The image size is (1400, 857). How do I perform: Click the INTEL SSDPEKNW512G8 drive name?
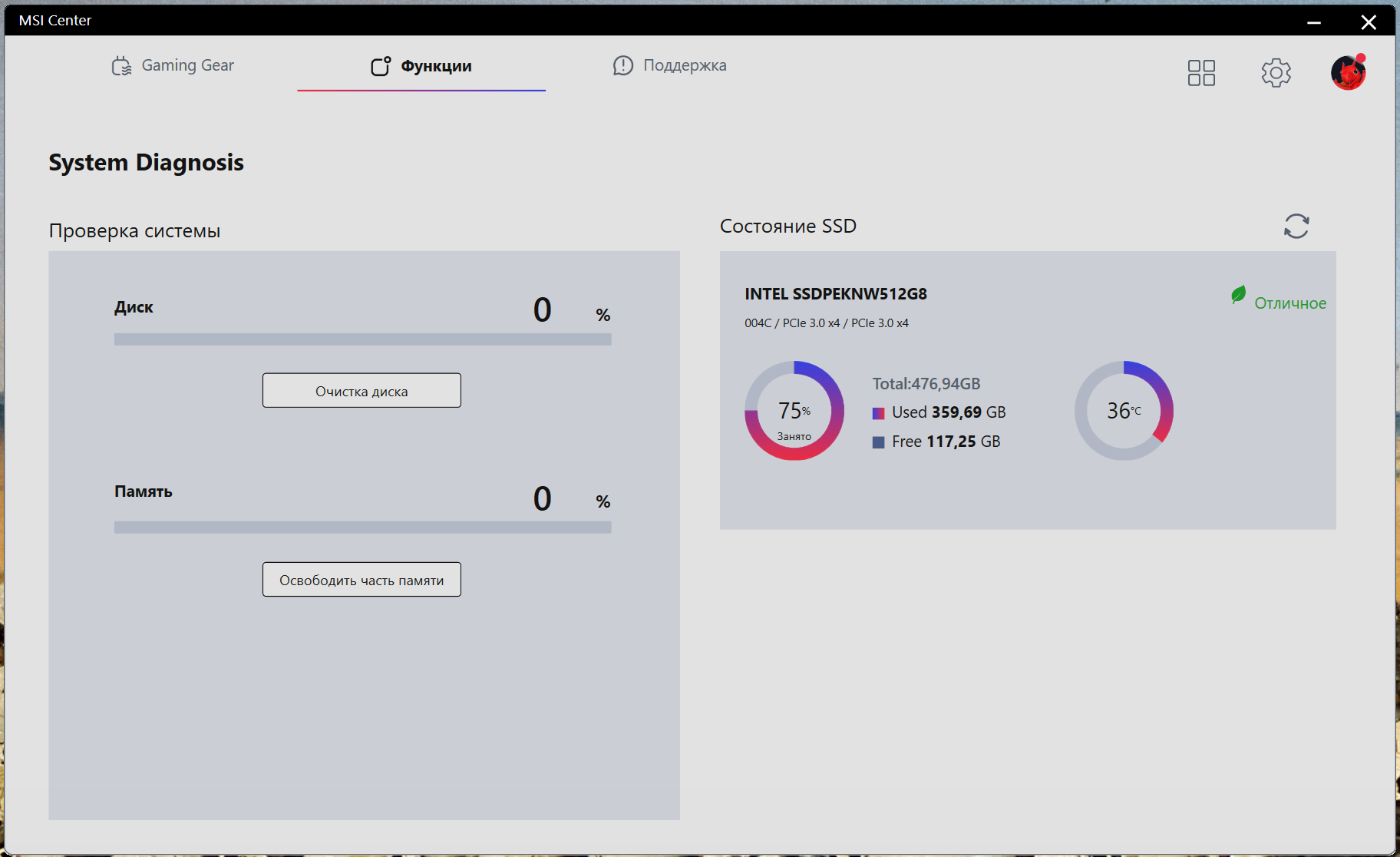click(x=836, y=294)
